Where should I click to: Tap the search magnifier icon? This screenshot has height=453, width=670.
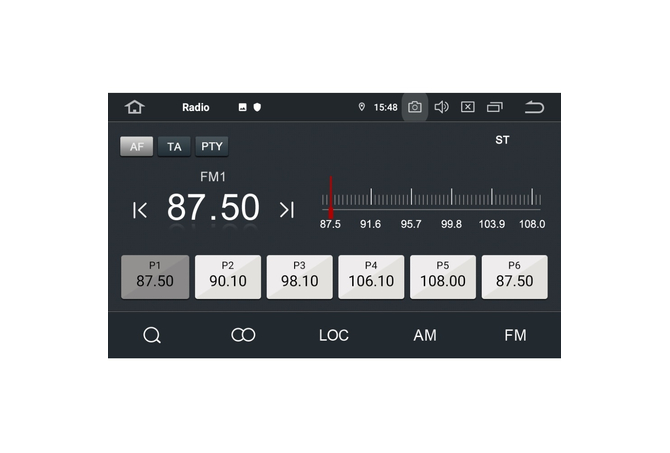pyautogui.click(x=152, y=335)
